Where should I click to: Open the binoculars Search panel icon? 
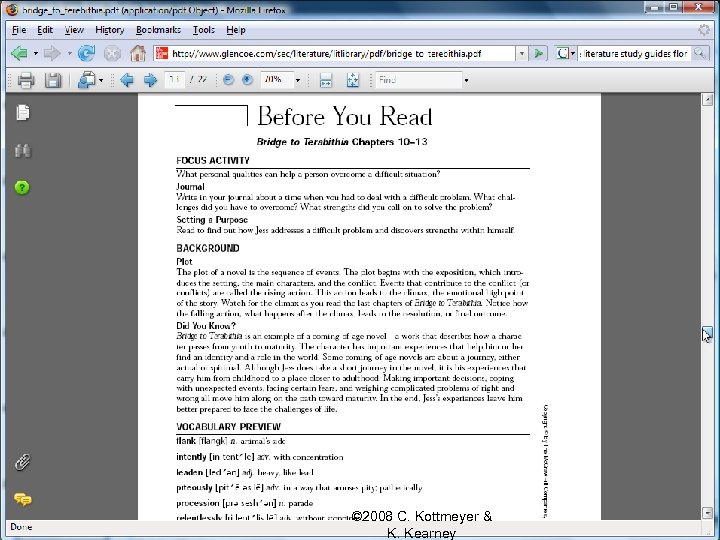tap(22, 151)
